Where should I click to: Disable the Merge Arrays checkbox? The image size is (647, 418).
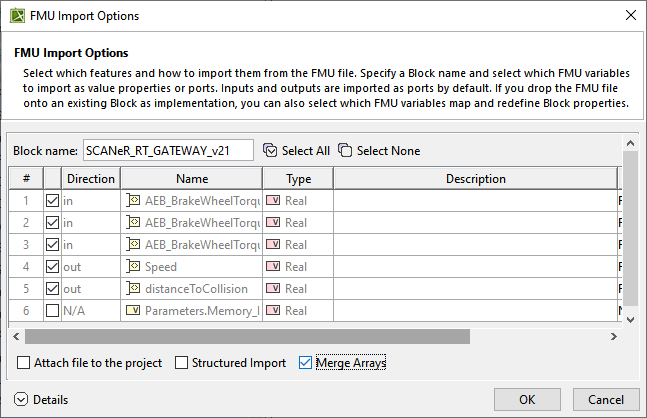[306, 363]
